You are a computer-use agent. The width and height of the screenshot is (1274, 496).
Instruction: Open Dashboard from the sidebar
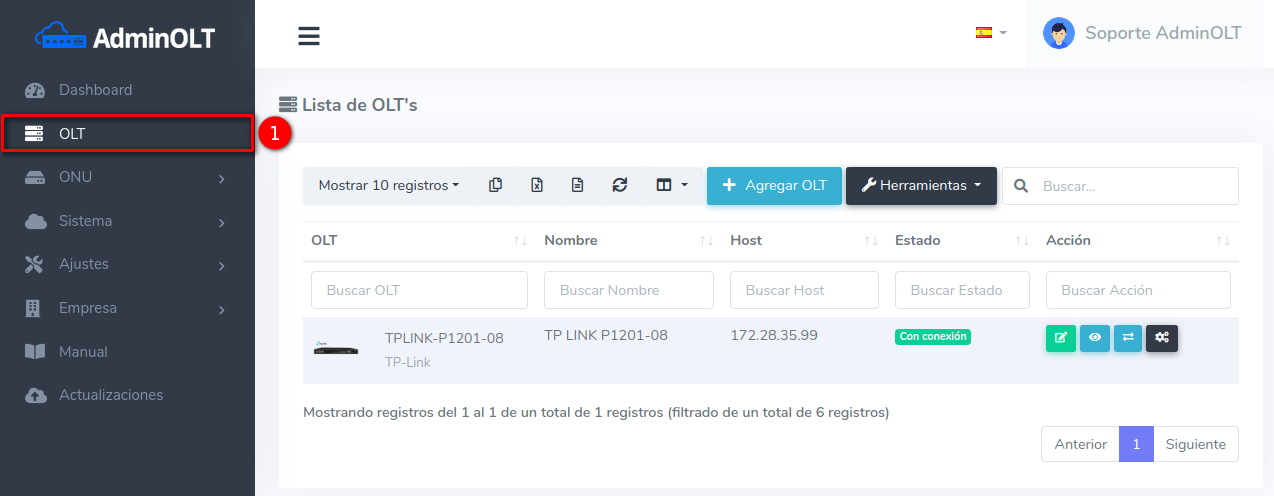95,90
